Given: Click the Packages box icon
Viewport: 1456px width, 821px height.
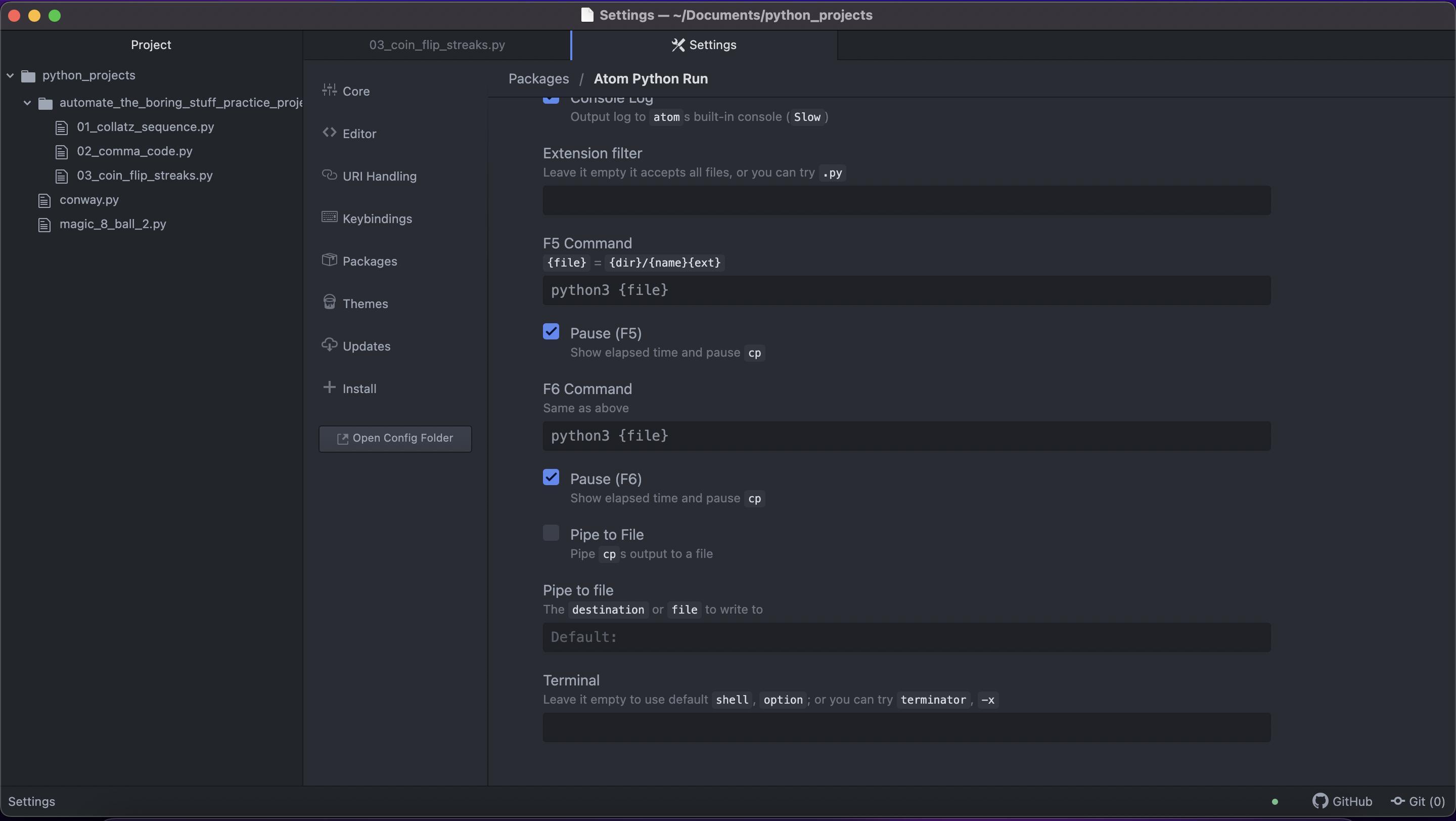Looking at the screenshot, I should pyautogui.click(x=329, y=260).
